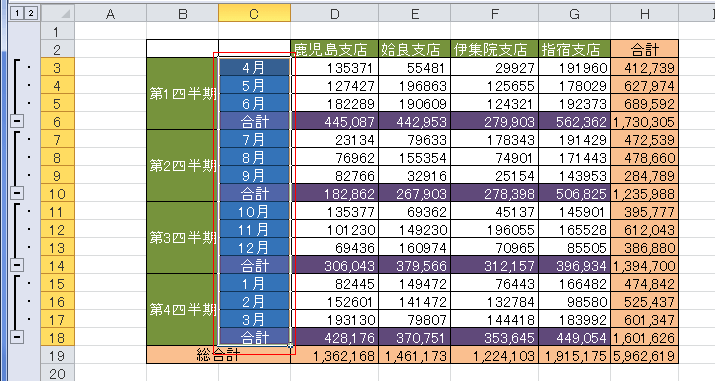Collapse the group at row 6
Screen dimensions: 715x381
point(17,121)
